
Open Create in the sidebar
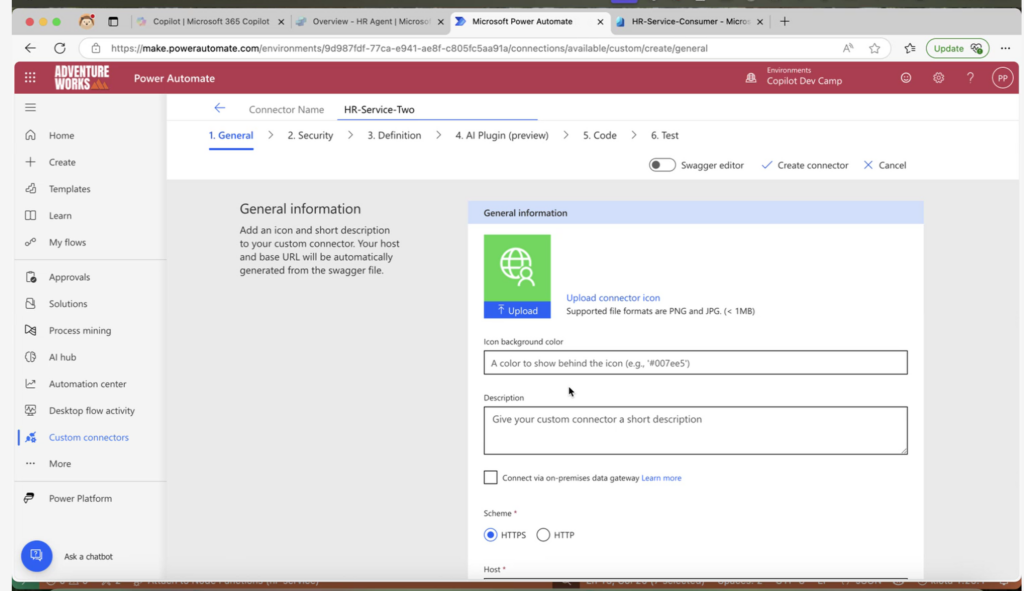click(x=62, y=162)
